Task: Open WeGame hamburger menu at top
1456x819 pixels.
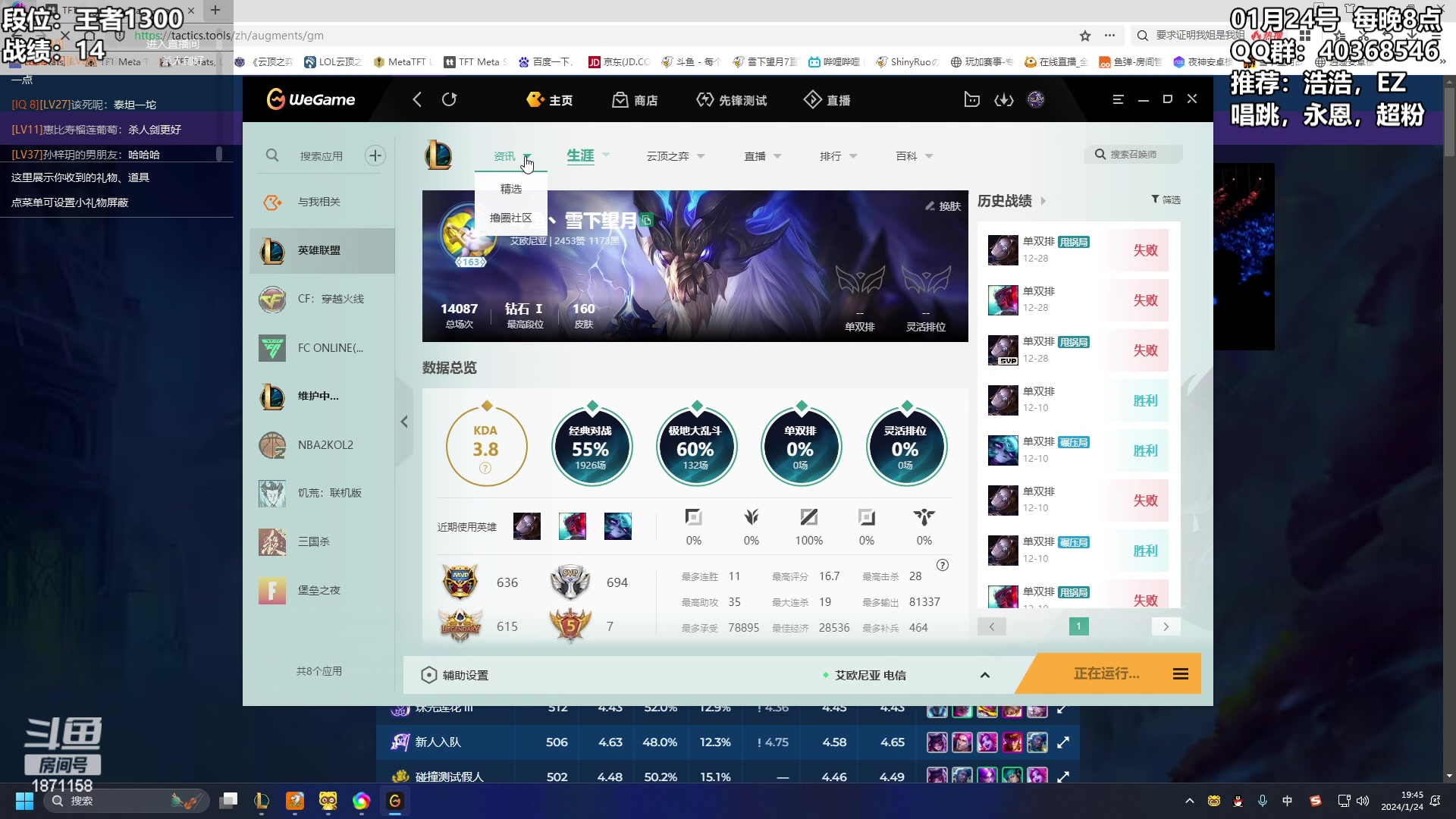Action: 1118,99
